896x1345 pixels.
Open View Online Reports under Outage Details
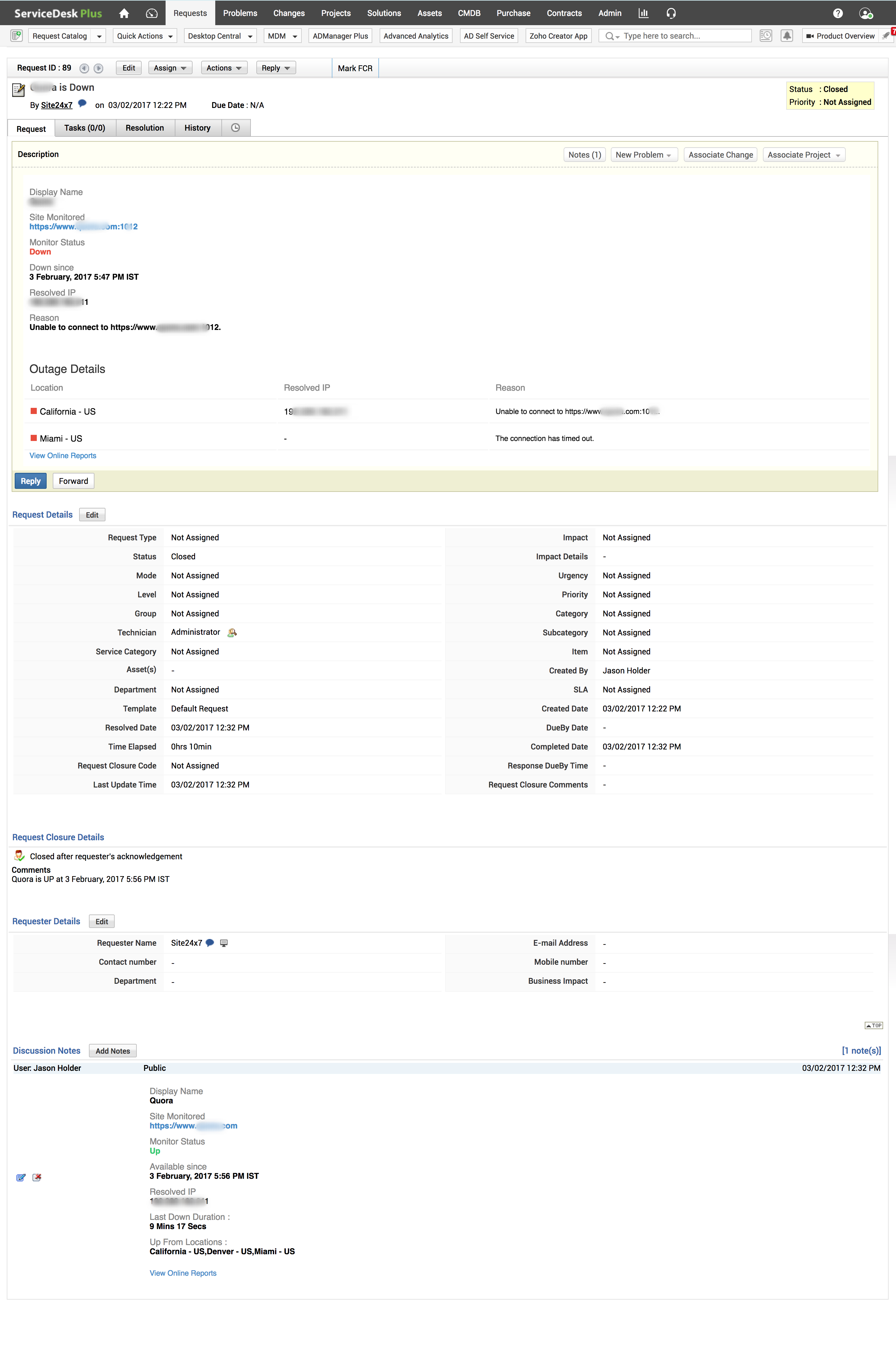tap(62, 455)
